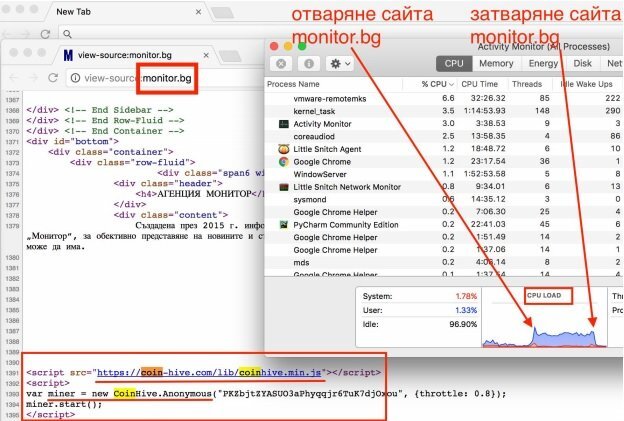This screenshot has height=421, width=624.
Task: Click the PyCharm Community Edition icon
Action: [x=284, y=225]
